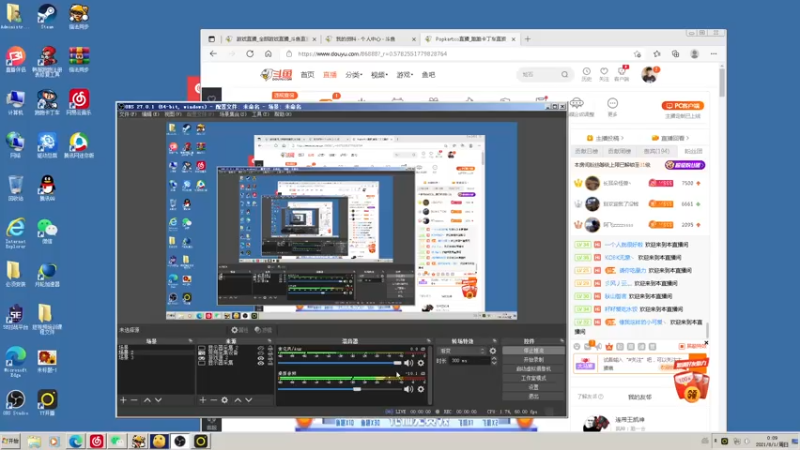Open OBS 帮助 menu
800x450 pixels.
(x=282, y=114)
